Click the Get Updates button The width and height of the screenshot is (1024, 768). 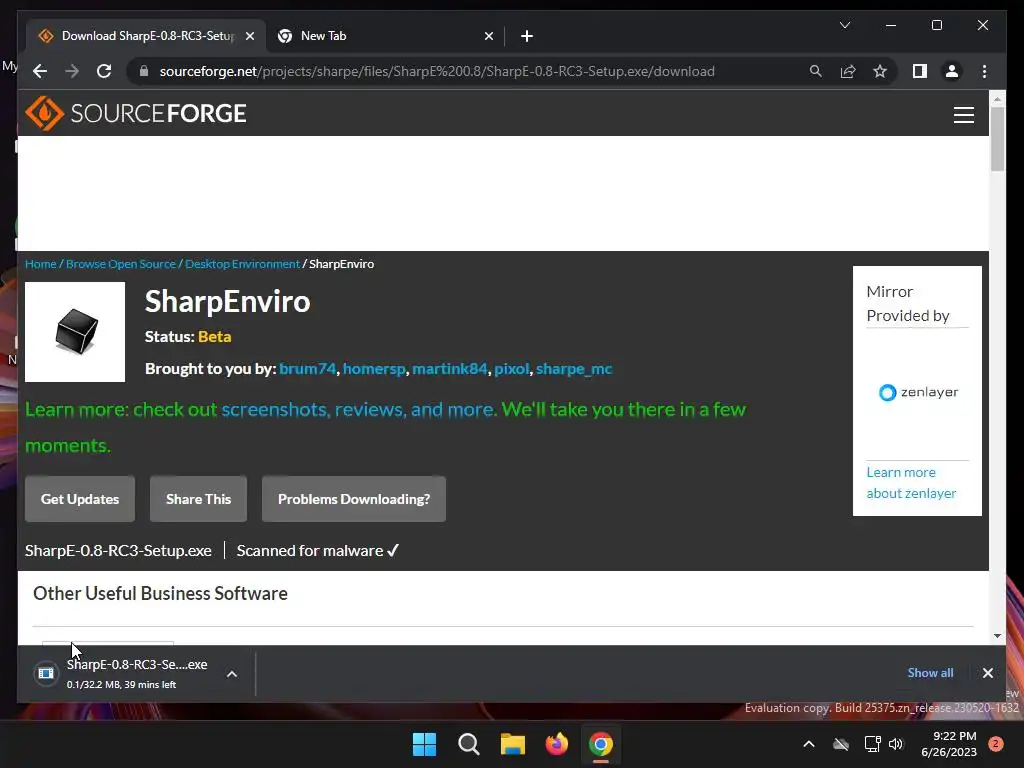click(80, 499)
